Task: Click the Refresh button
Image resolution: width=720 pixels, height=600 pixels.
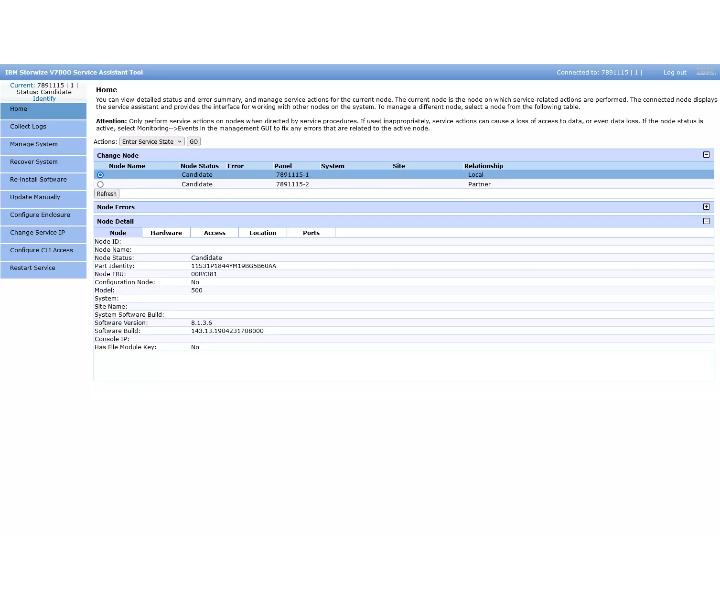Action: [107, 194]
